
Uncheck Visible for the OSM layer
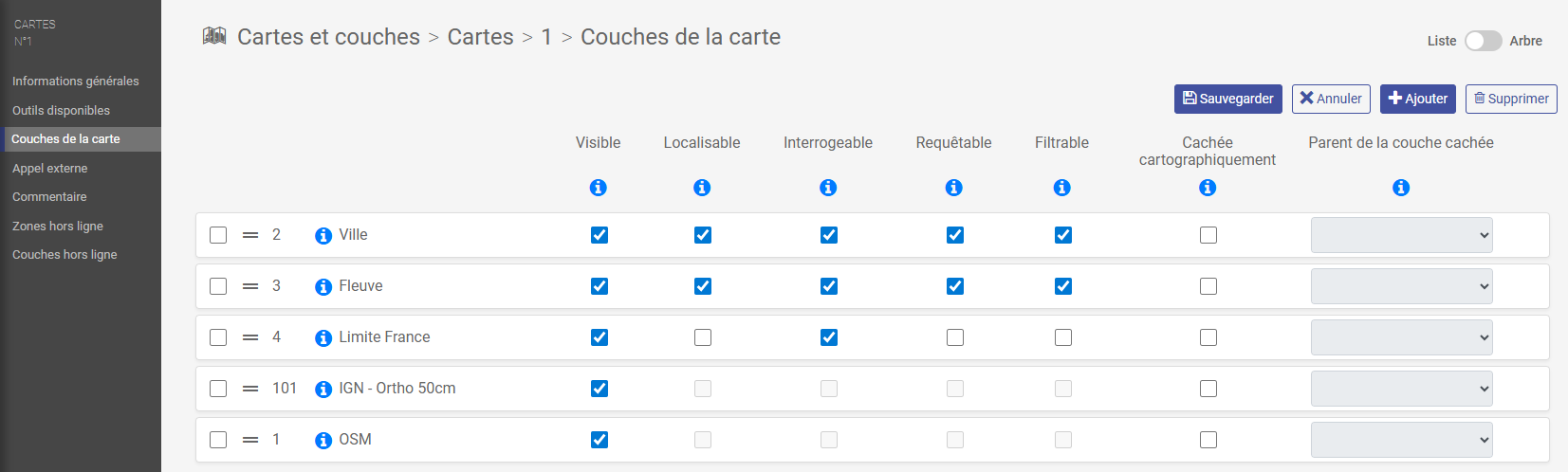point(600,440)
